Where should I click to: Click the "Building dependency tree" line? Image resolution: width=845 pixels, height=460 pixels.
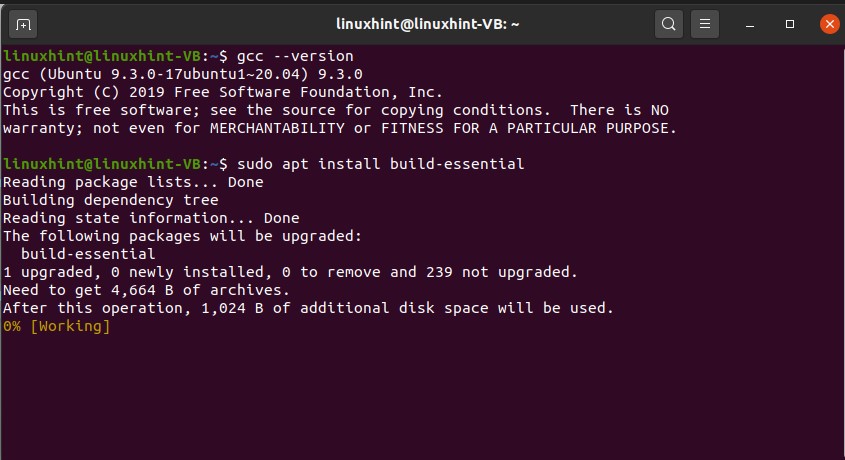click(x=110, y=200)
